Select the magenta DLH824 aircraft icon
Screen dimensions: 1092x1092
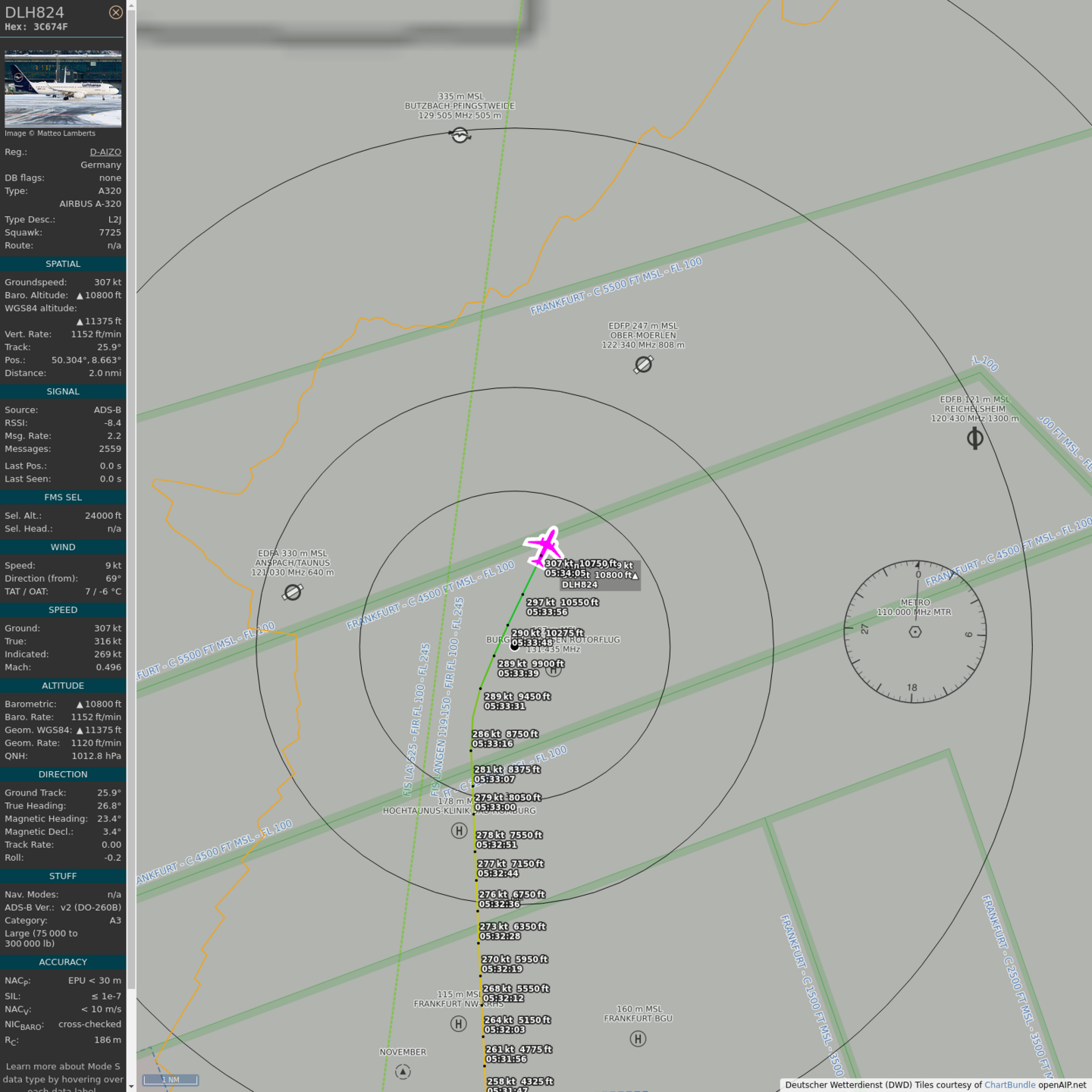tap(544, 546)
